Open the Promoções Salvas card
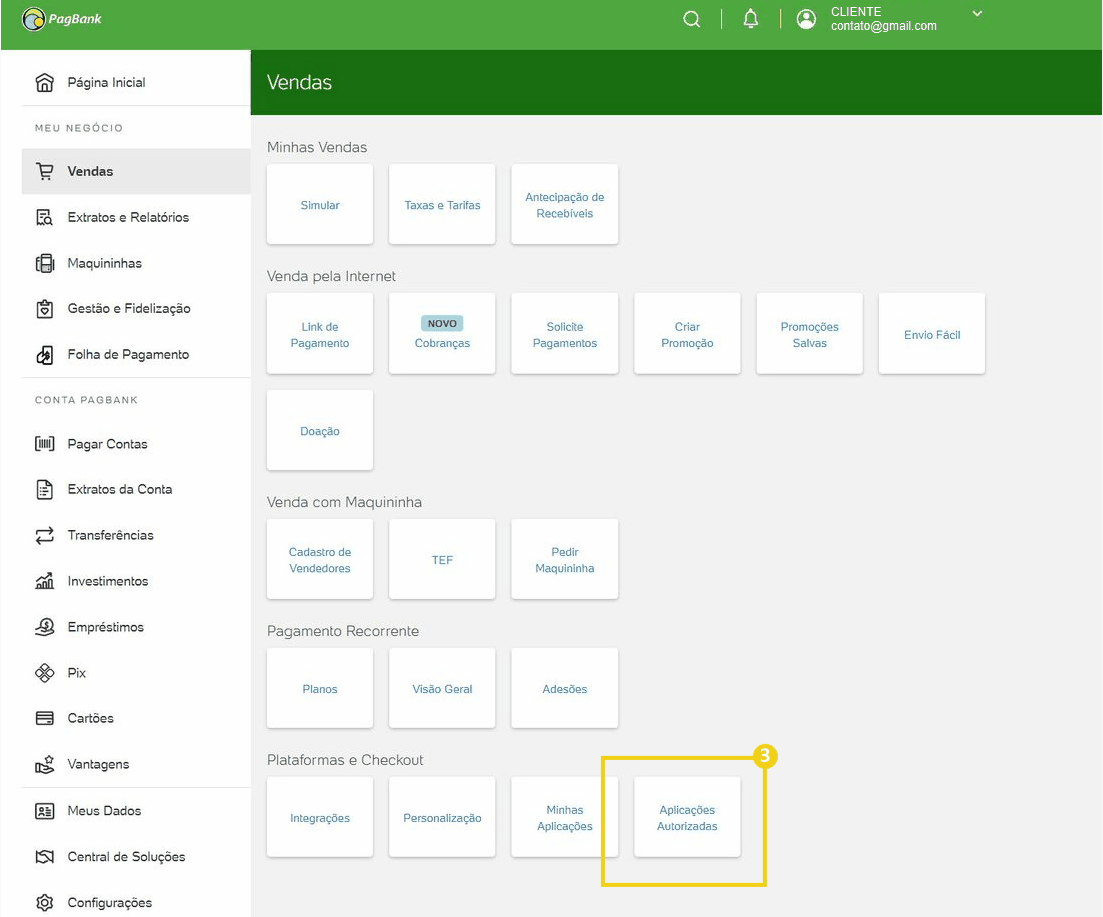Viewport: 1103px width, 917px height. [x=810, y=334]
